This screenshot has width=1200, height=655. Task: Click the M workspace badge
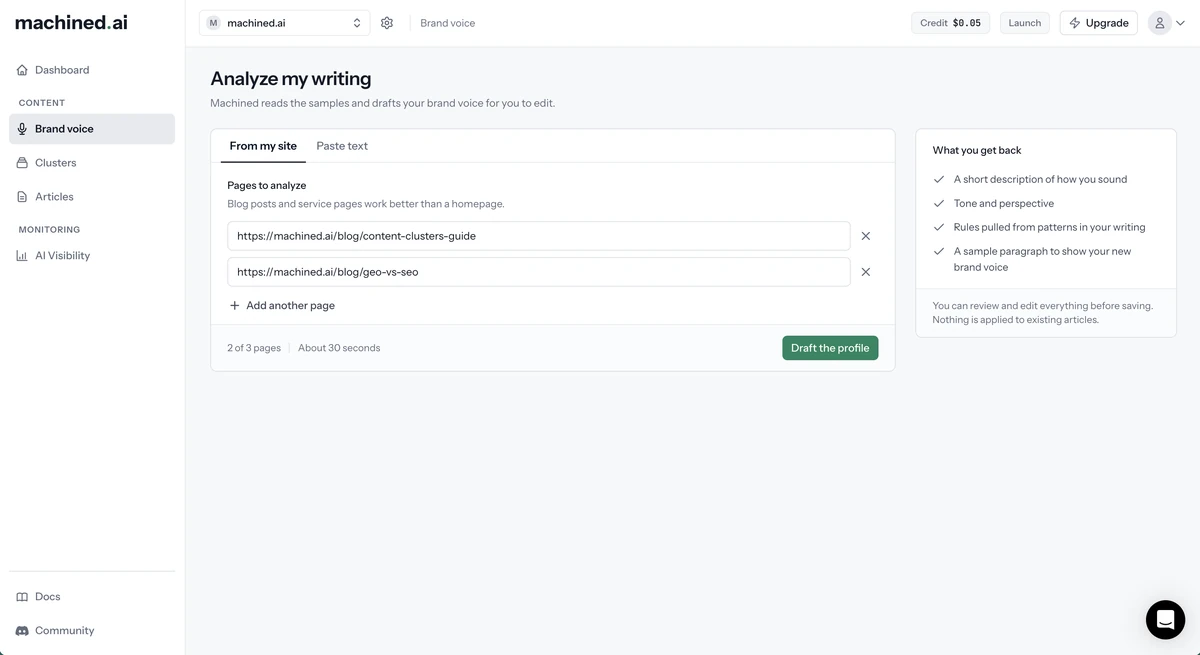(213, 23)
